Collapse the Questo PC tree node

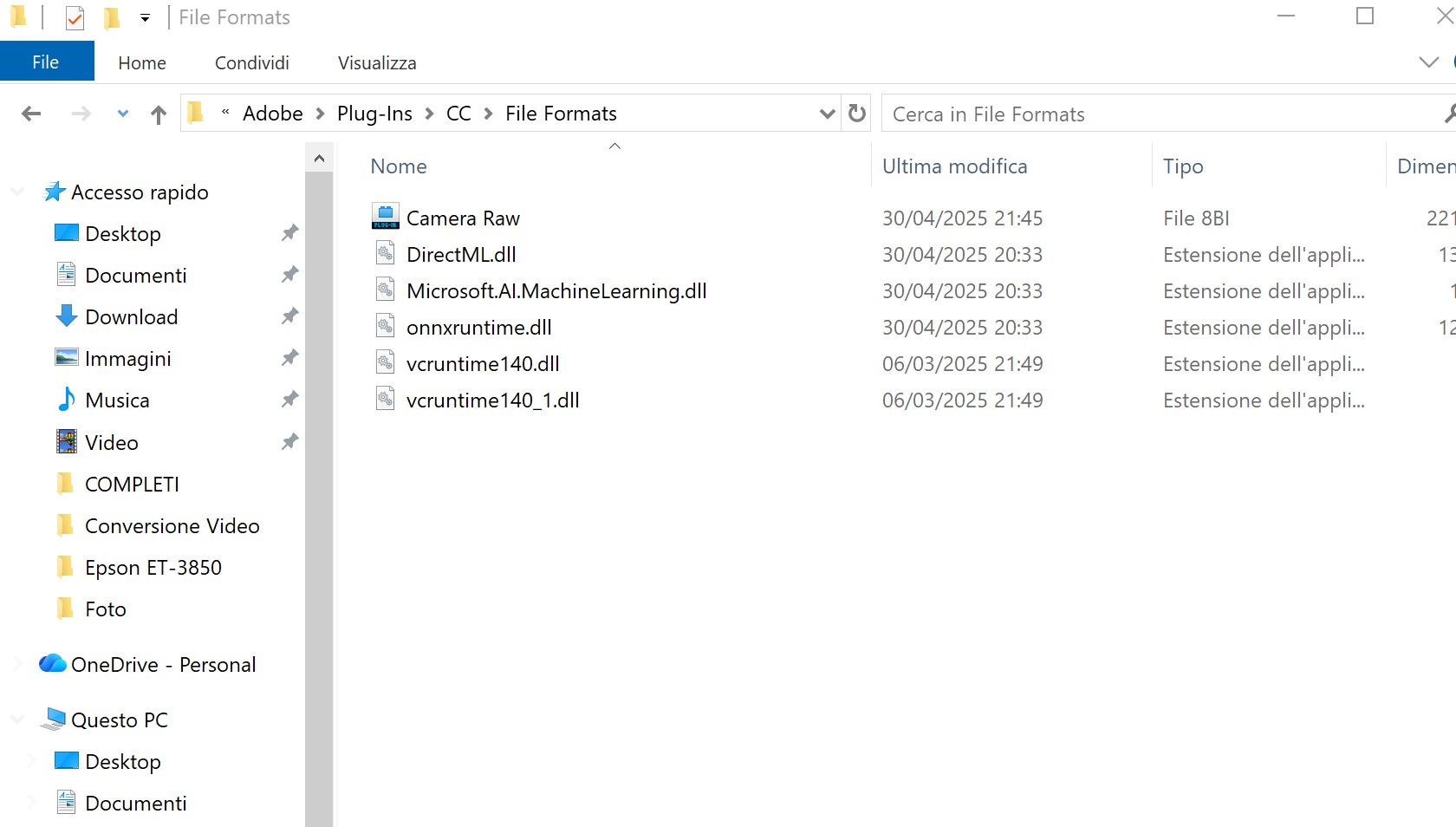pos(16,720)
